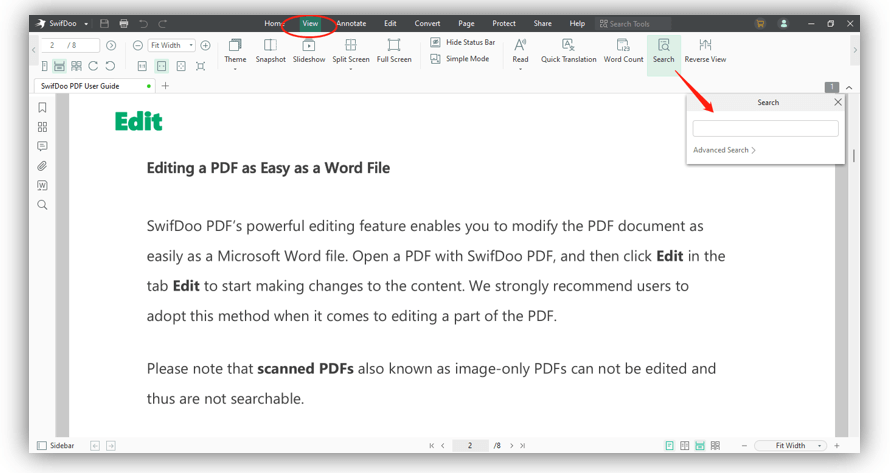Set actual size 1:1 zoom
This screenshot has height=473, width=891.
click(142, 66)
